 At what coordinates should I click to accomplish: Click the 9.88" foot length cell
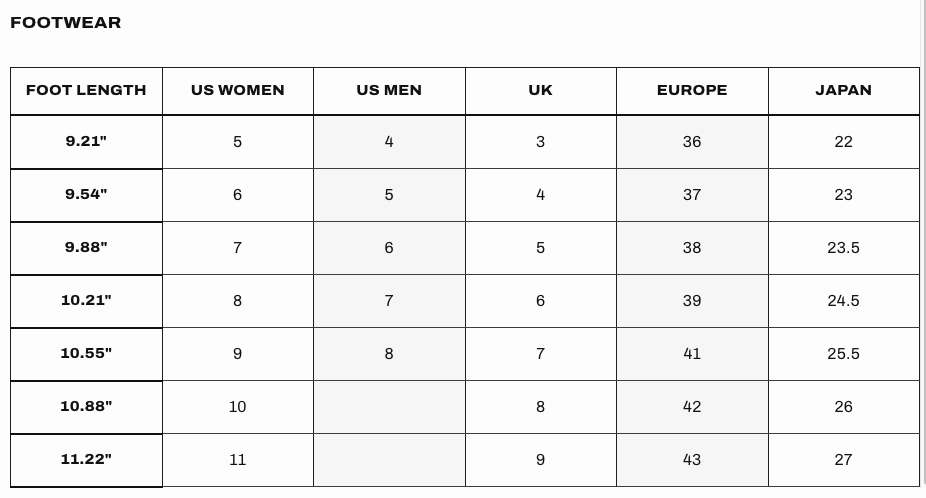pos(86,248)
